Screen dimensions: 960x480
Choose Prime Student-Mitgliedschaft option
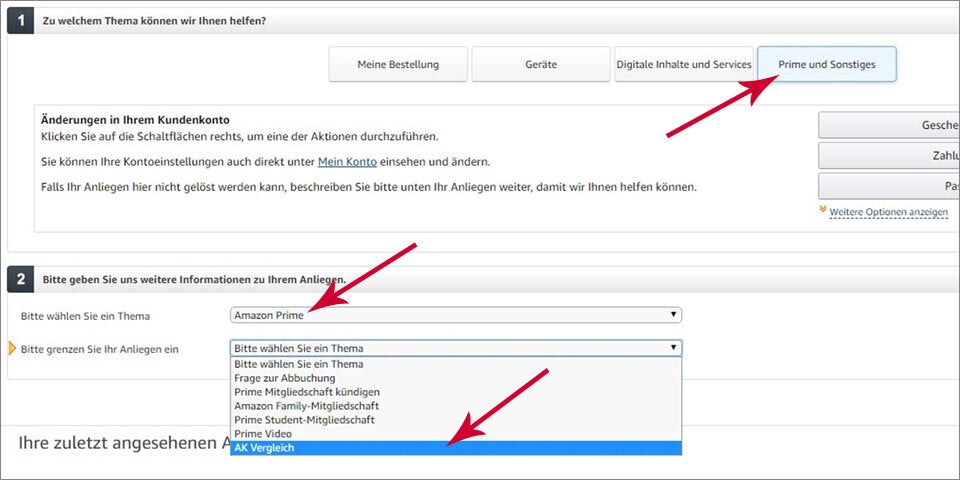(x=456, y=420)
